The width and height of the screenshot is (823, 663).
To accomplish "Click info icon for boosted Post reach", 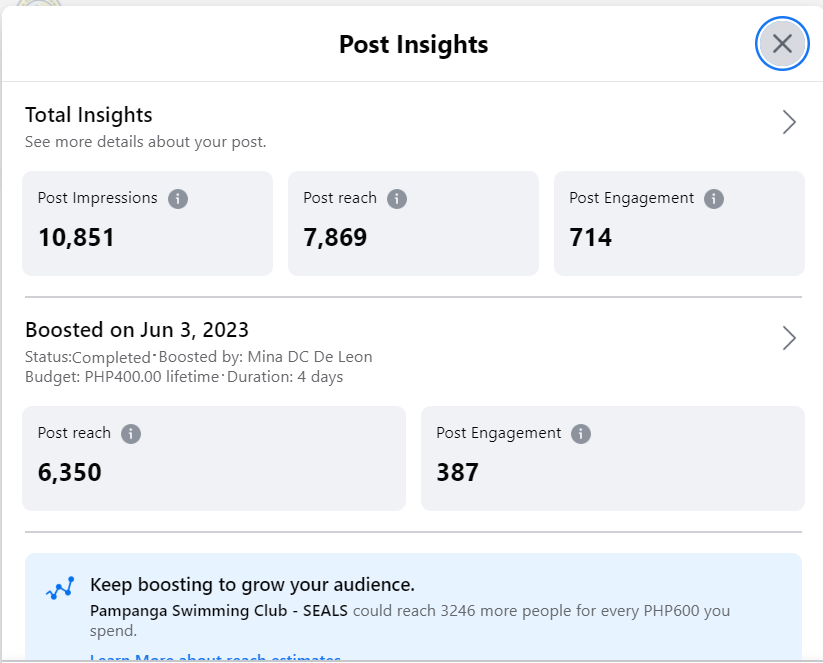I will (131, 433).
